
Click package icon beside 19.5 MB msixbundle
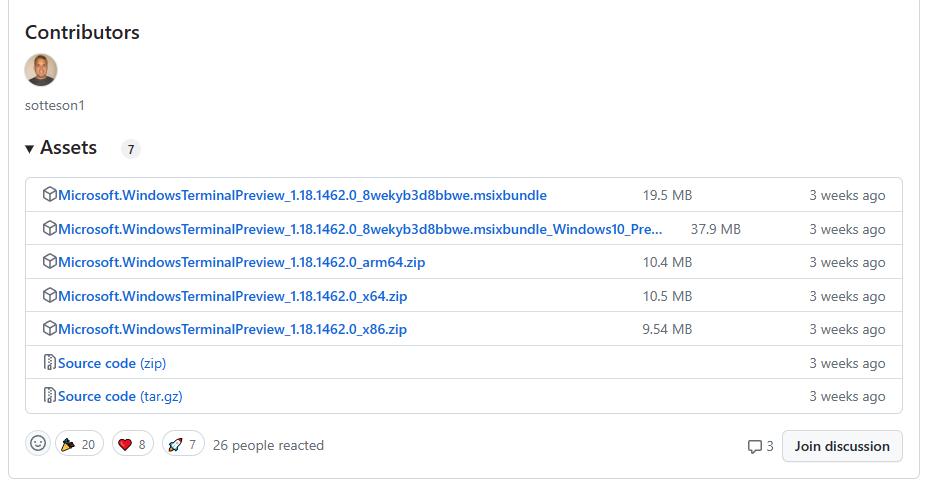click(50, 194)
